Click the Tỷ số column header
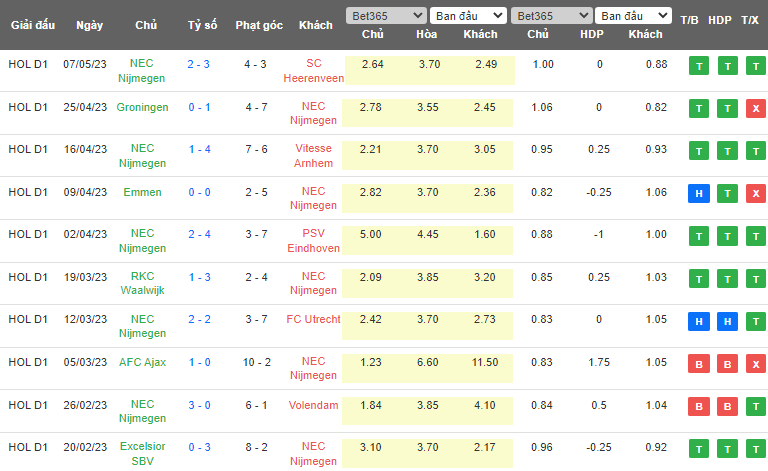The width and height of the screenshot is (768, 471). click(x=202, y=25)
